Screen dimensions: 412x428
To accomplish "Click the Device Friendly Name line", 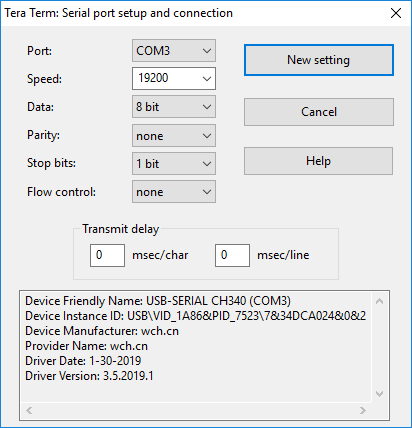I will (158, 301).
